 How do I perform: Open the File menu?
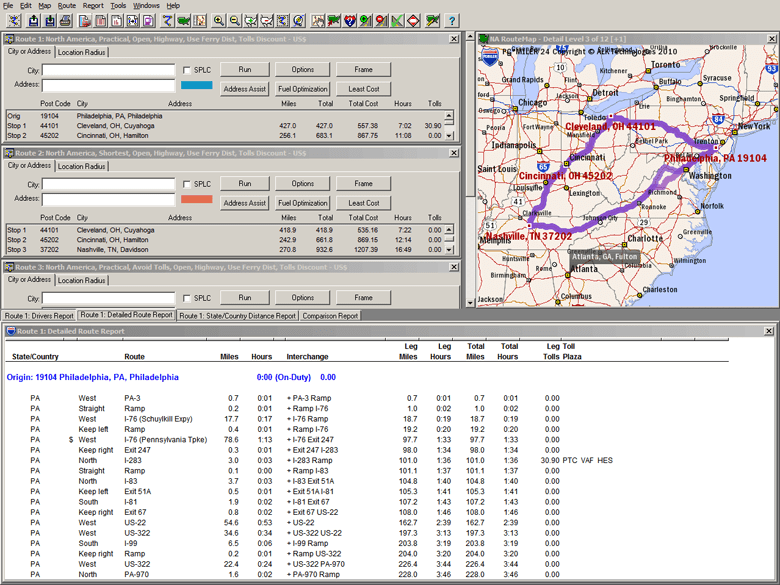coord(8,5)
